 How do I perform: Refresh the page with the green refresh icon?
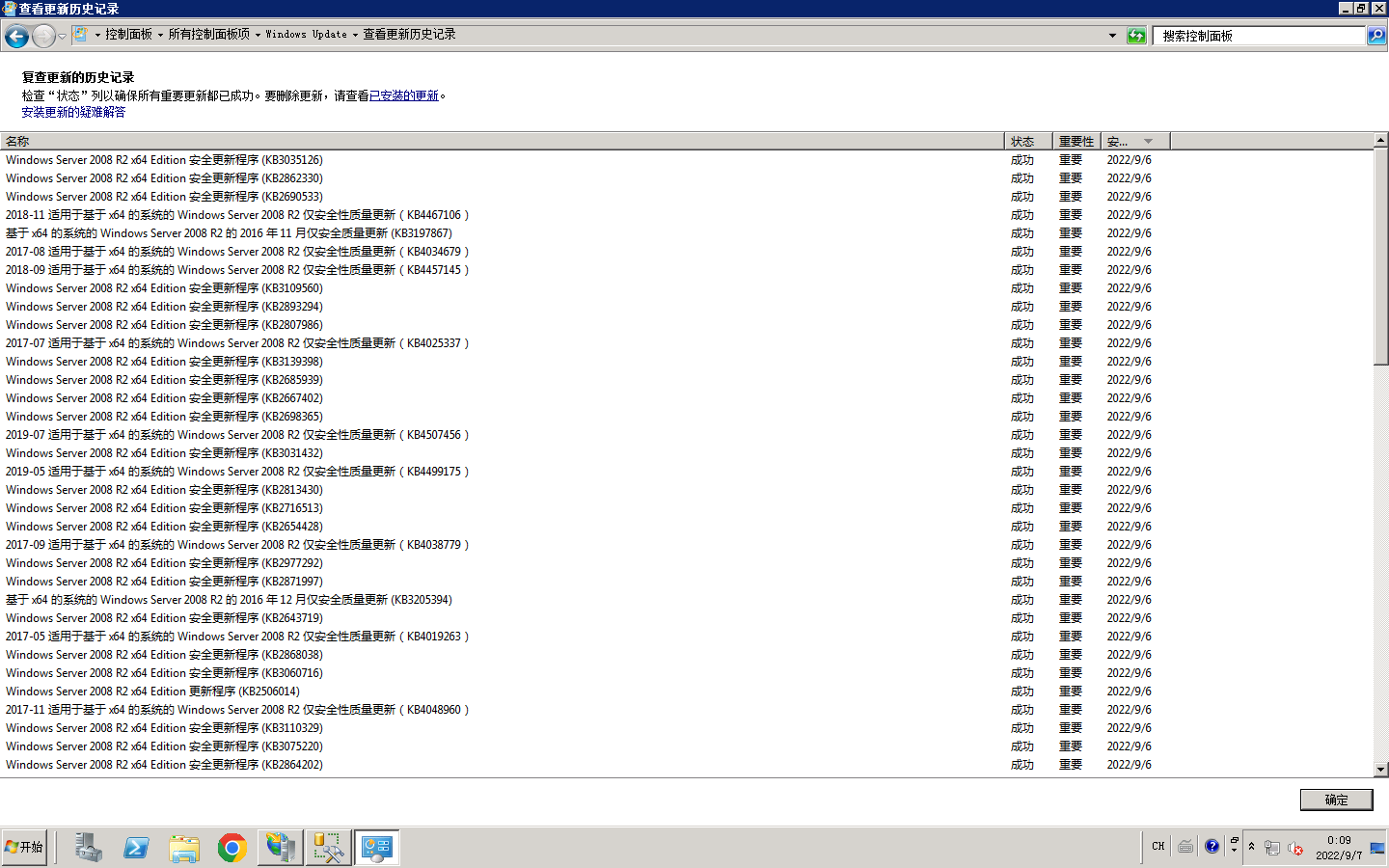pyautogui.click(x=1136, y=36)
